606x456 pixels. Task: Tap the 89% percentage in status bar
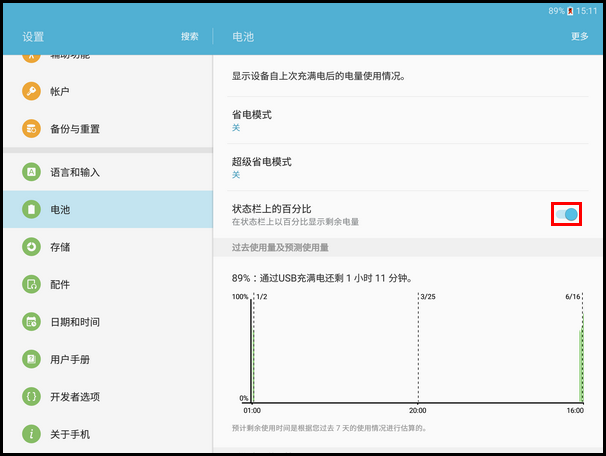tap(557, 11)
